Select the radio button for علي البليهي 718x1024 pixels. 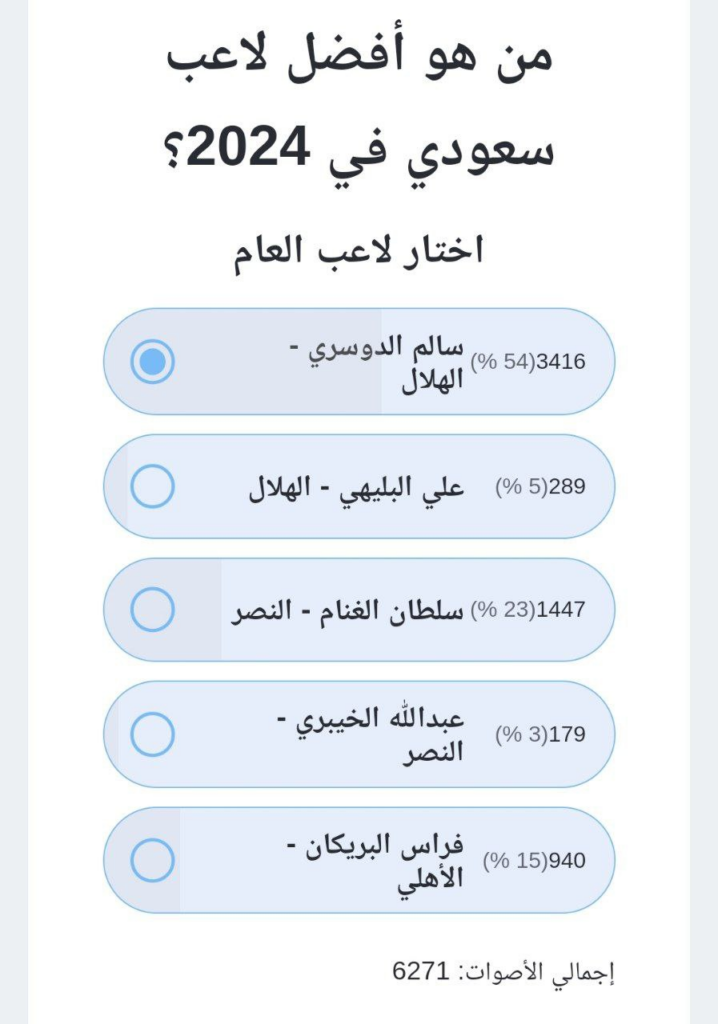[153, 487]
